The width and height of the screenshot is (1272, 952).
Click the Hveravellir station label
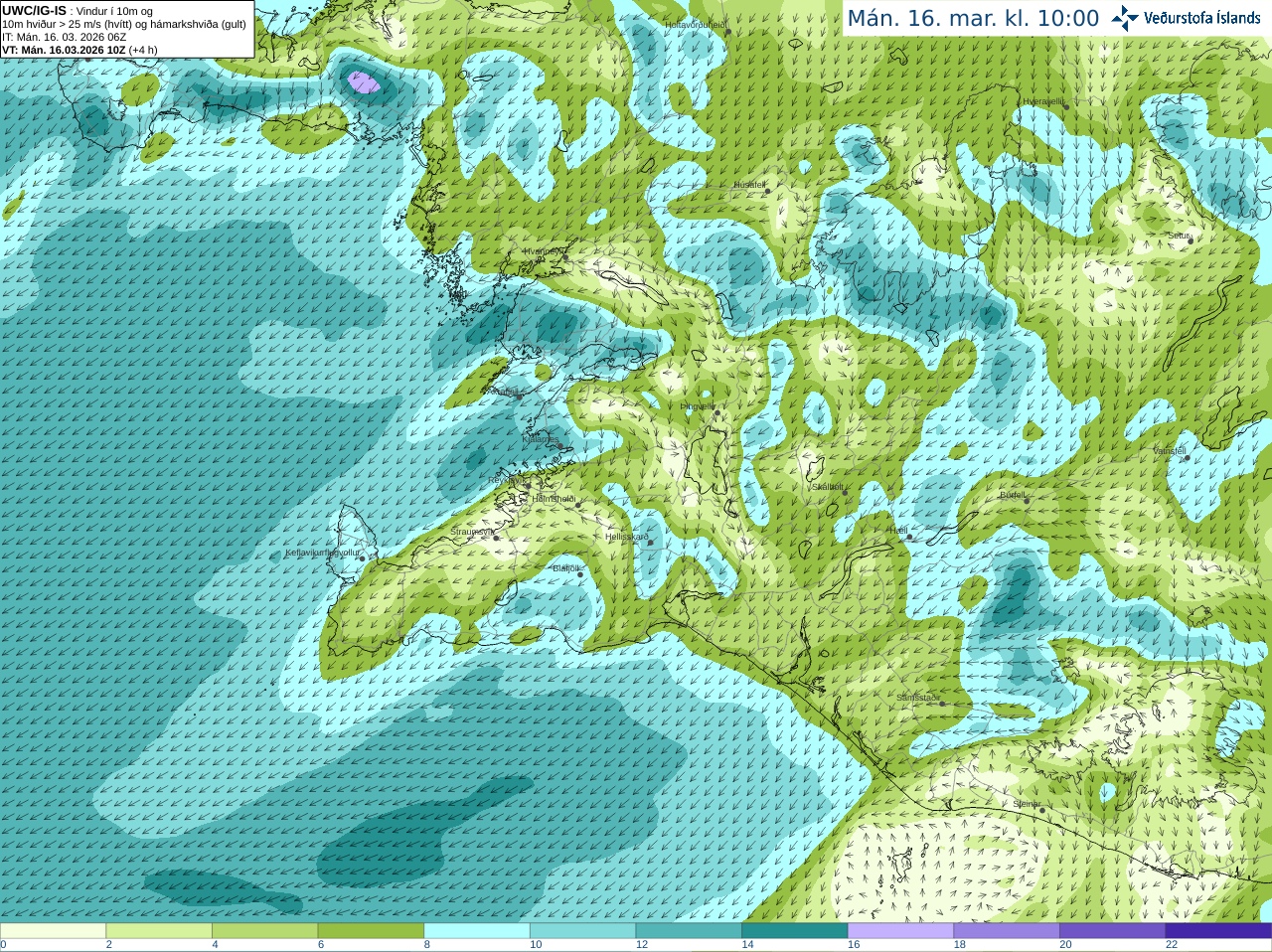1043,101
